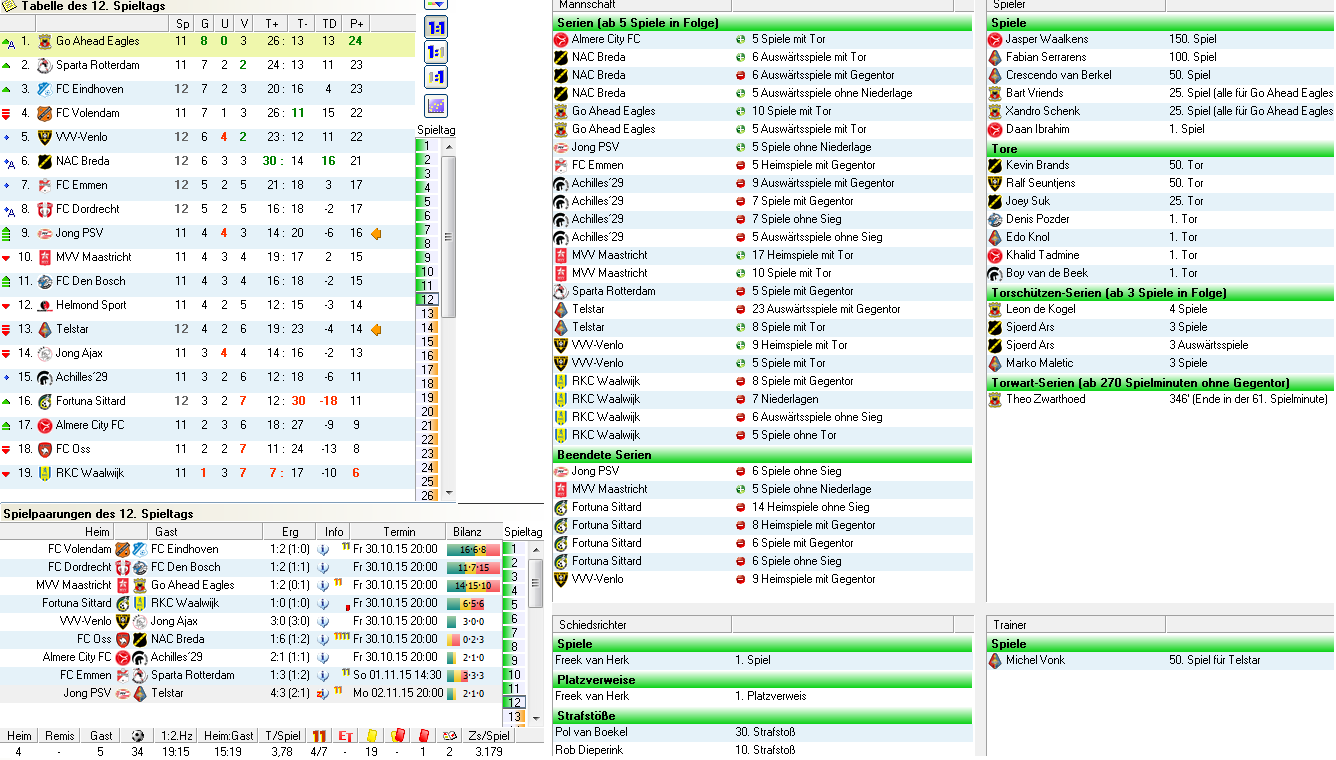Click the Fortuna Sittard crest in the league table
The width and height of the screenshot is (1336, 760).
click(x=44, y=402)
